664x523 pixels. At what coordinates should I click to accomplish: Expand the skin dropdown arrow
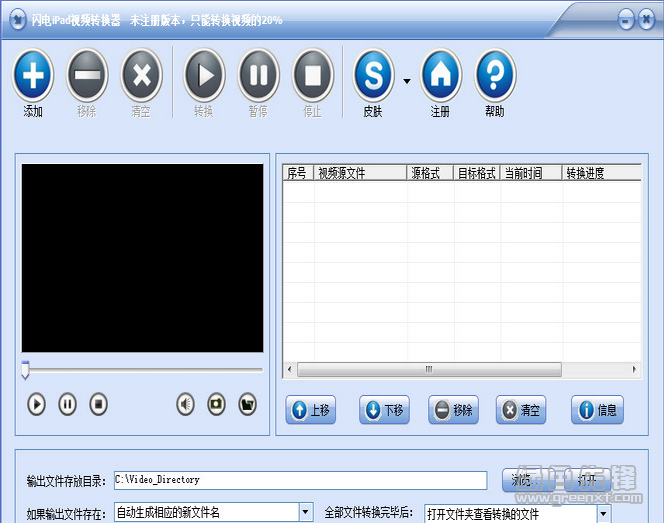tap(407, 81)
